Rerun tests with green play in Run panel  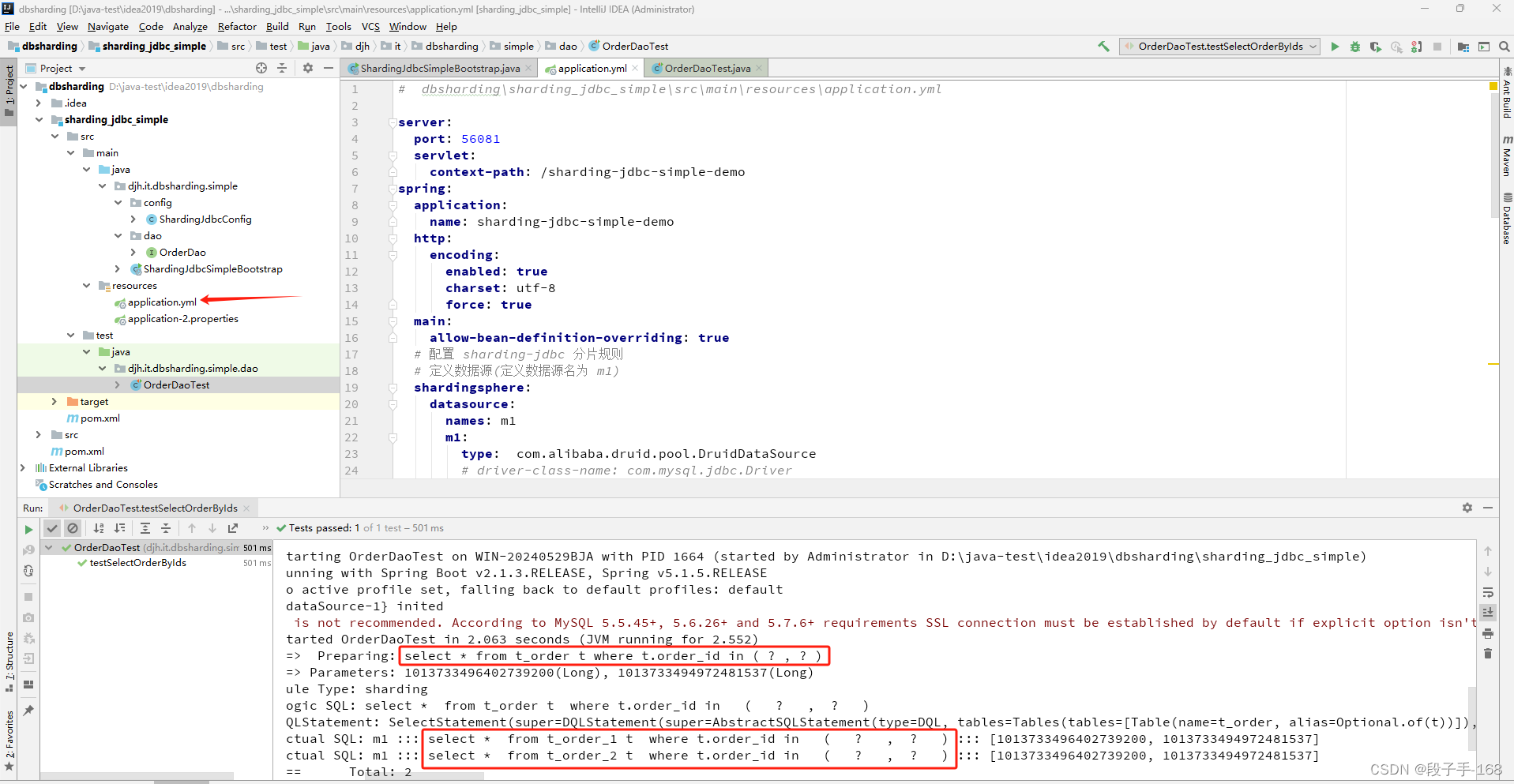tap(28, 529)
